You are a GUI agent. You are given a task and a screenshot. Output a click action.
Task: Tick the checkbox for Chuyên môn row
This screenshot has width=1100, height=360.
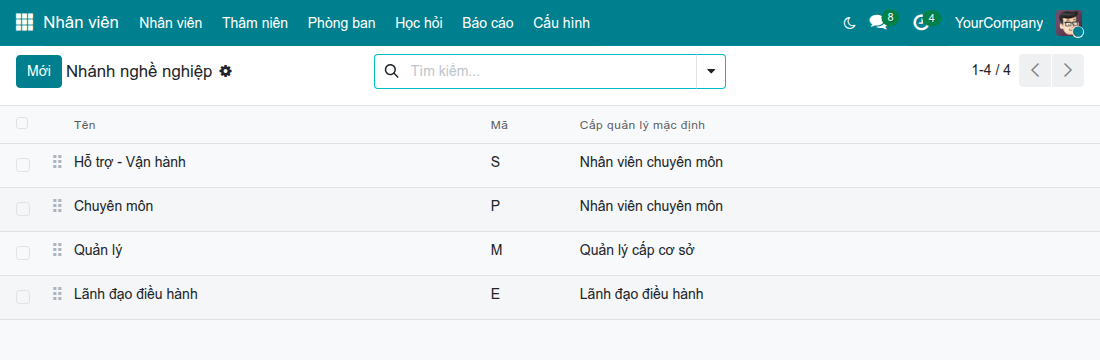pyautogui.click(x=23, y=209)
